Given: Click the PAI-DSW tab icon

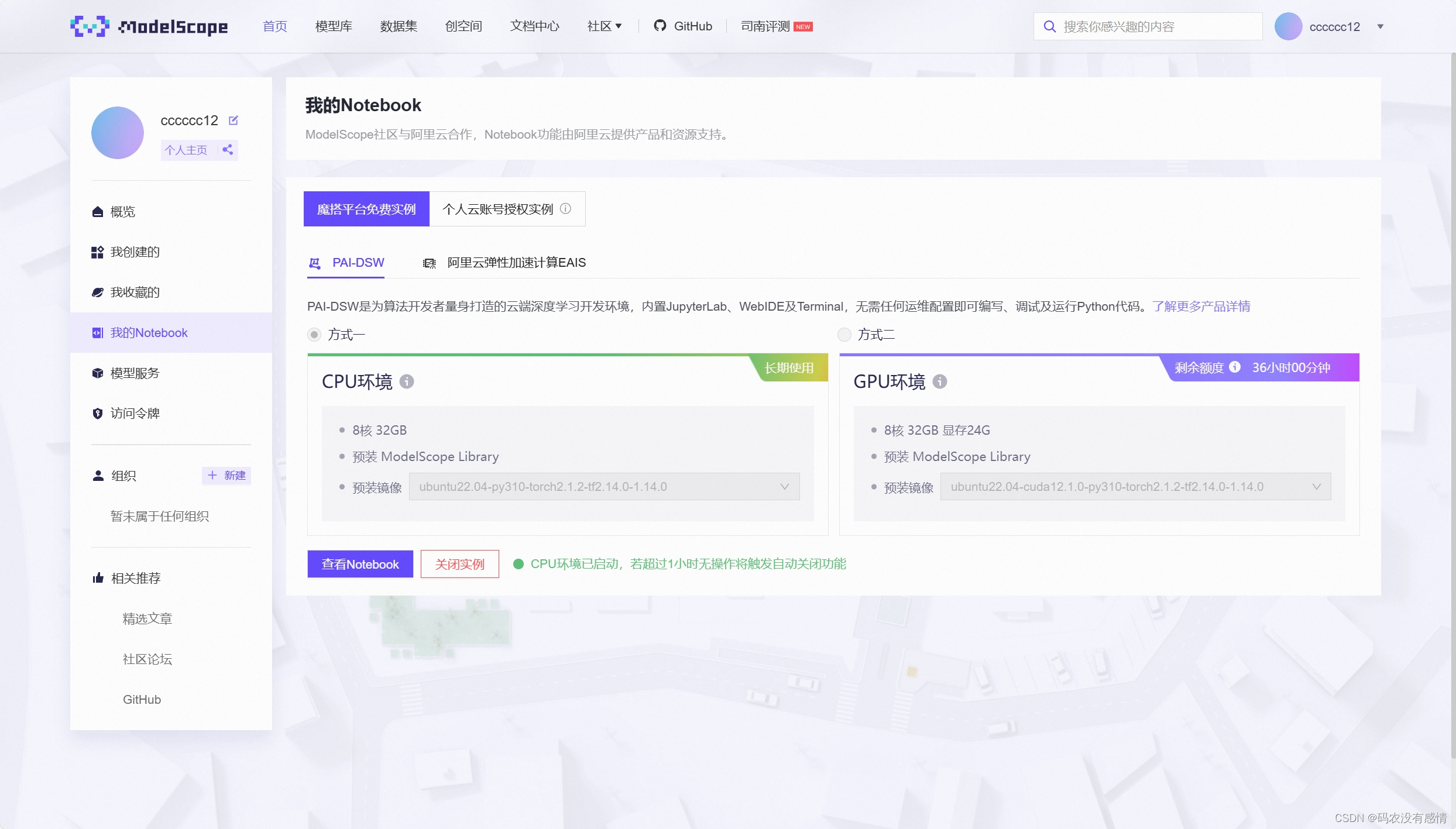Looking at the screenshot, I should click(315, 263).
